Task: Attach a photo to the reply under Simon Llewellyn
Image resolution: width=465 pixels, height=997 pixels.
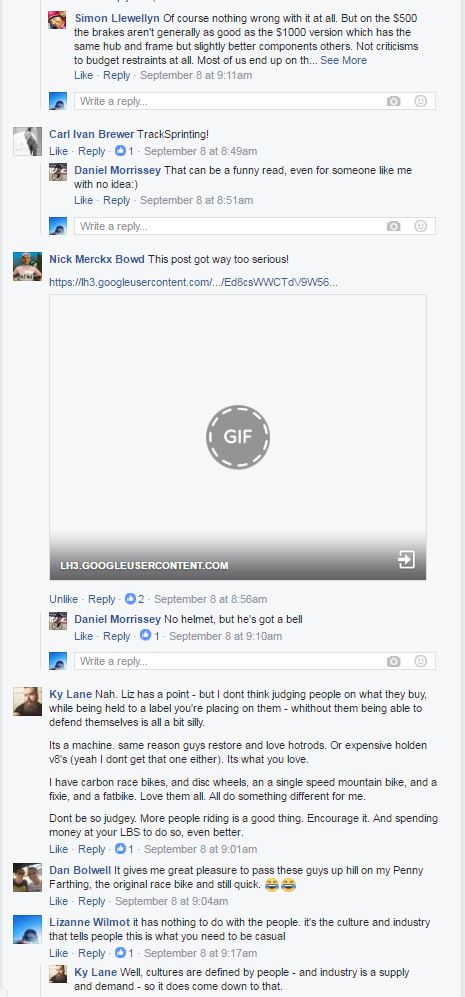Action: 394,101
